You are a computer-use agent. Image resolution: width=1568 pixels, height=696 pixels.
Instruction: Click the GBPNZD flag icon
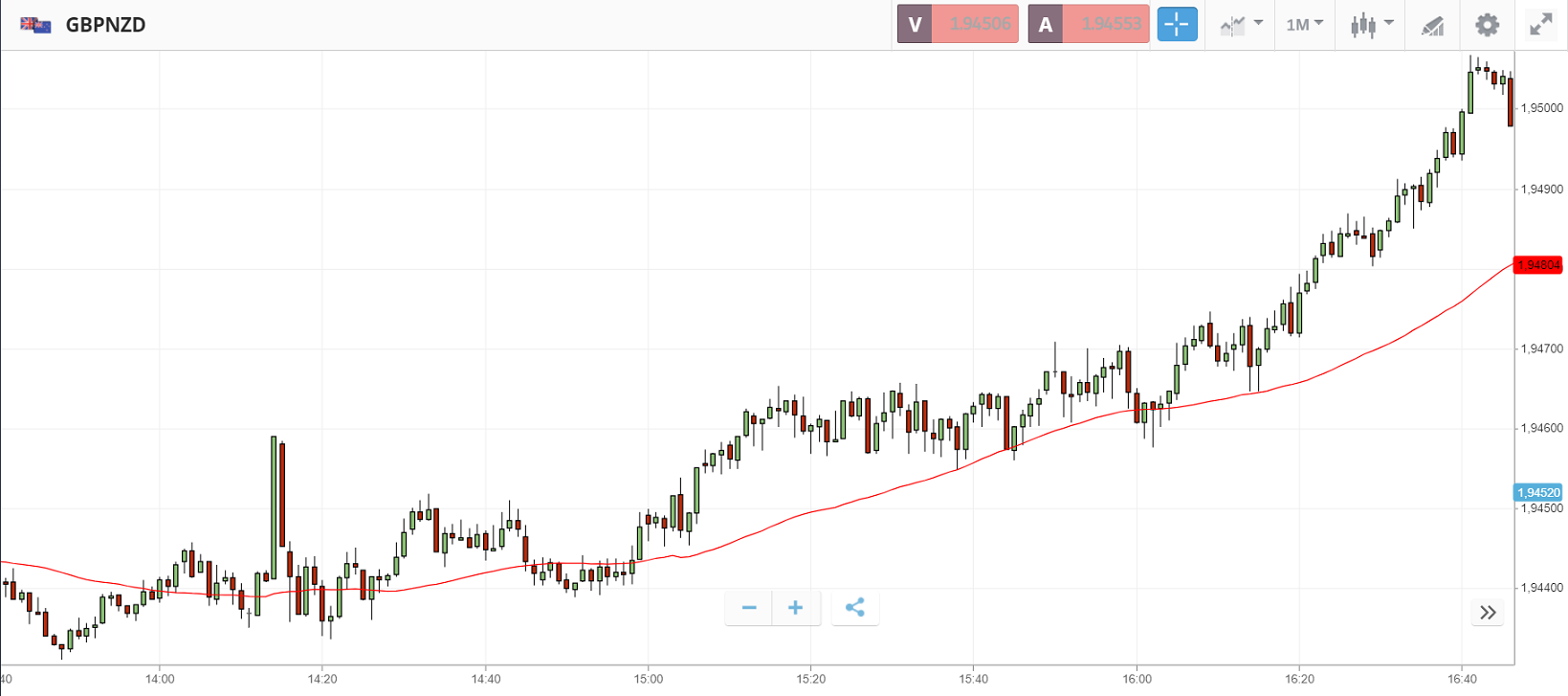click(36, 25)
